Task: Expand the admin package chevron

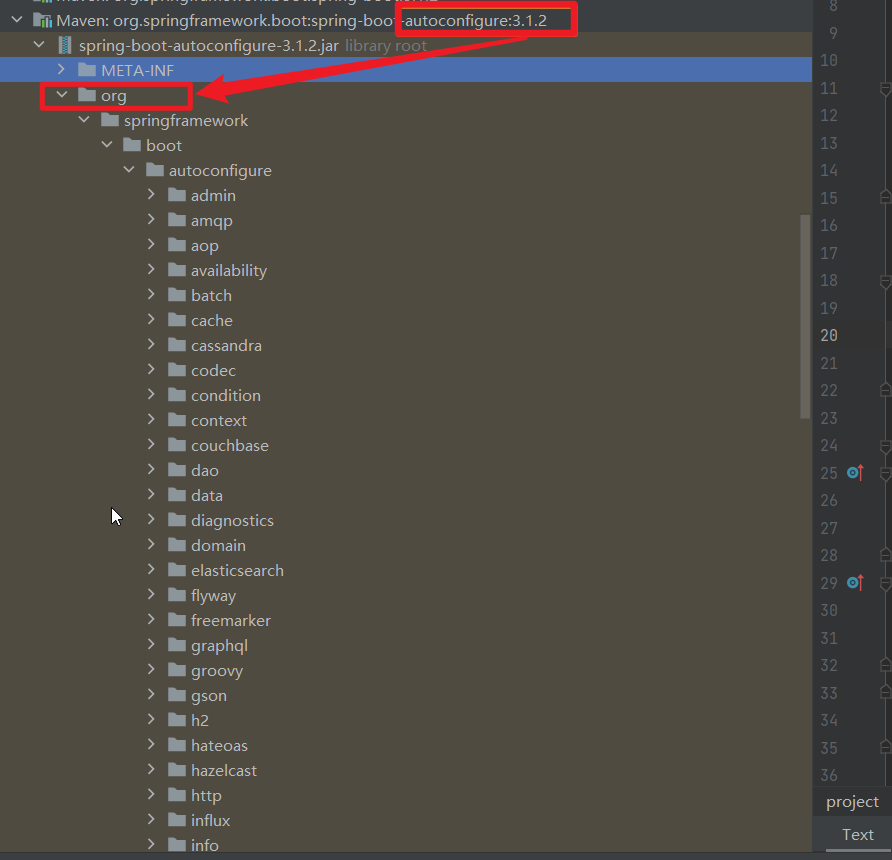Action: click(x=151, y=195)
